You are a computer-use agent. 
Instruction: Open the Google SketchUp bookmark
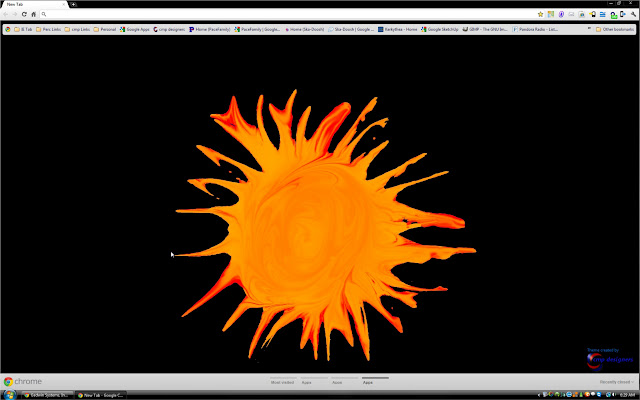440,29
